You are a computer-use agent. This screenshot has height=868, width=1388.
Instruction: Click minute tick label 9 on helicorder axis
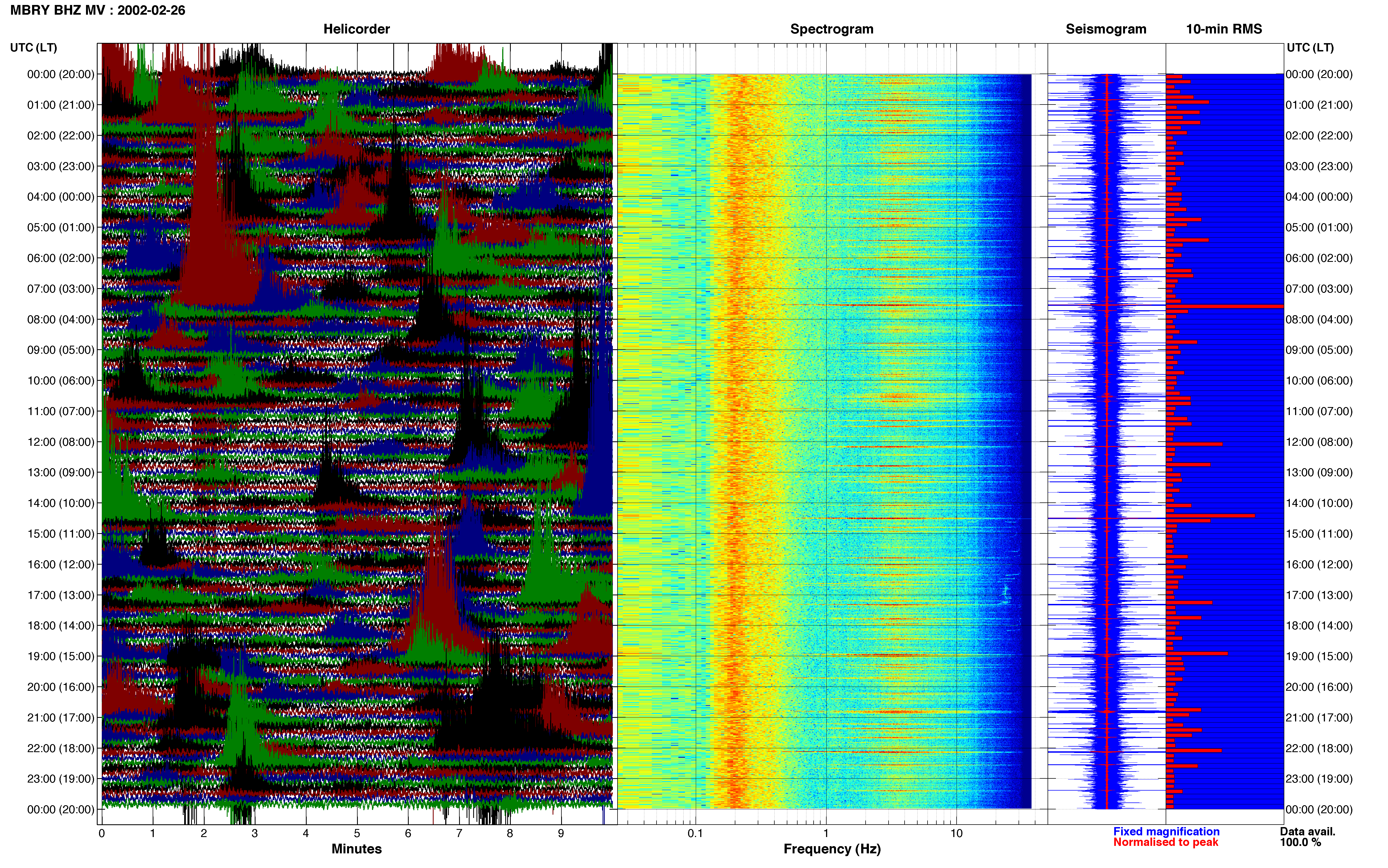(x=561, y=833)
